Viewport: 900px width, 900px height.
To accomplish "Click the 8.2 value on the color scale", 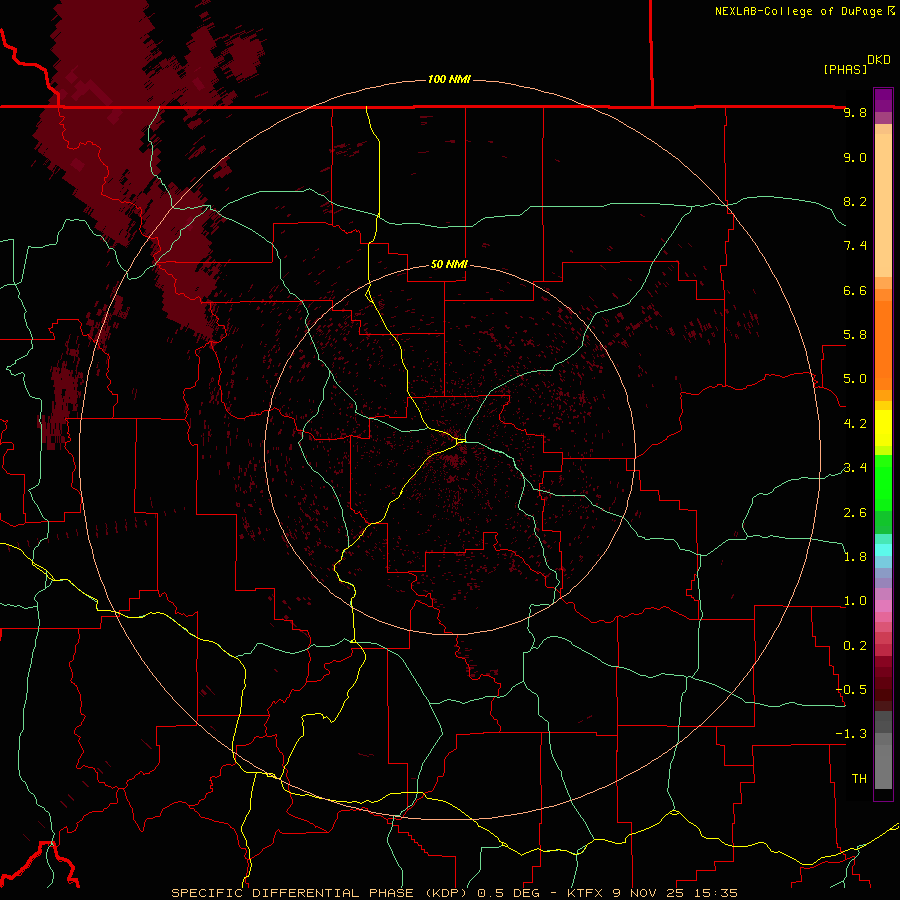I will 855,202.
